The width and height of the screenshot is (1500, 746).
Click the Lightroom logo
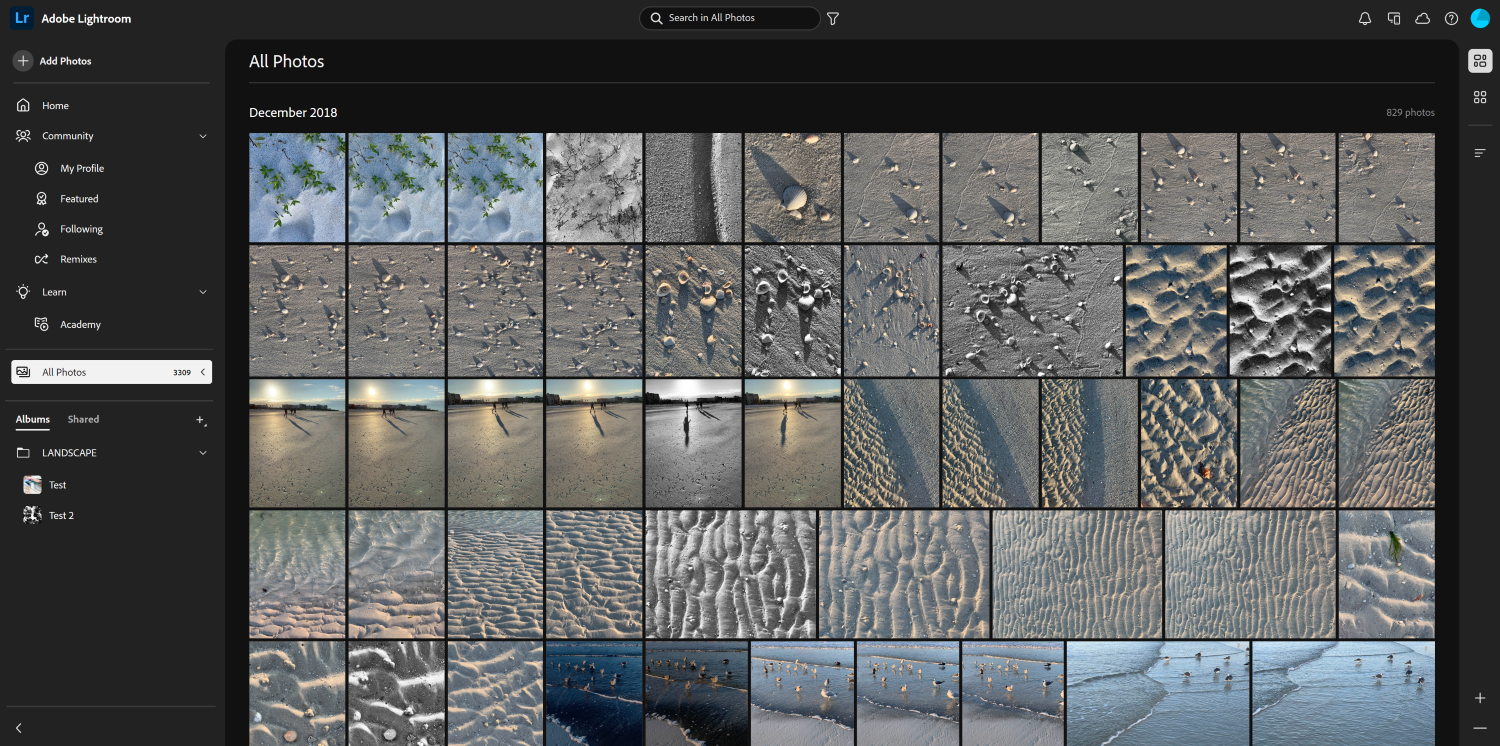(x=20, y=17)
